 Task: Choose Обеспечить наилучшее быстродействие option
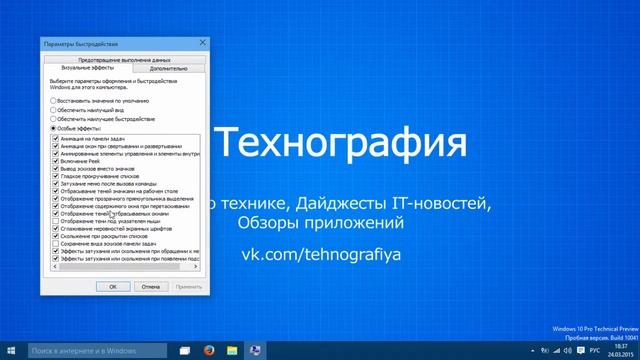53,119
